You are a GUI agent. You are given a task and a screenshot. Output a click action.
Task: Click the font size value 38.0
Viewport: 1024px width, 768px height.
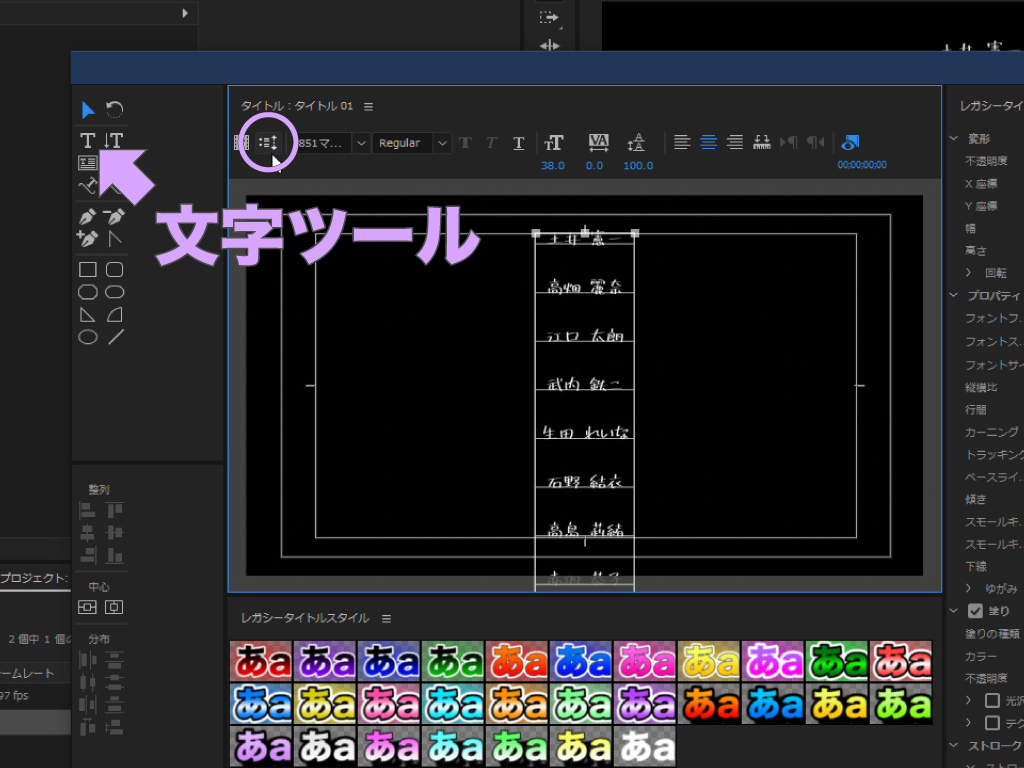click(x=553, y=166)
